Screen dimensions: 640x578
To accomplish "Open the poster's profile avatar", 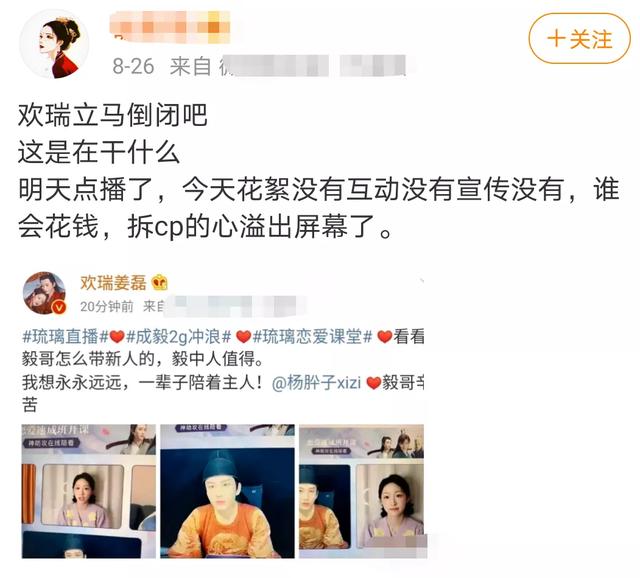I will (x=54, y=44).
